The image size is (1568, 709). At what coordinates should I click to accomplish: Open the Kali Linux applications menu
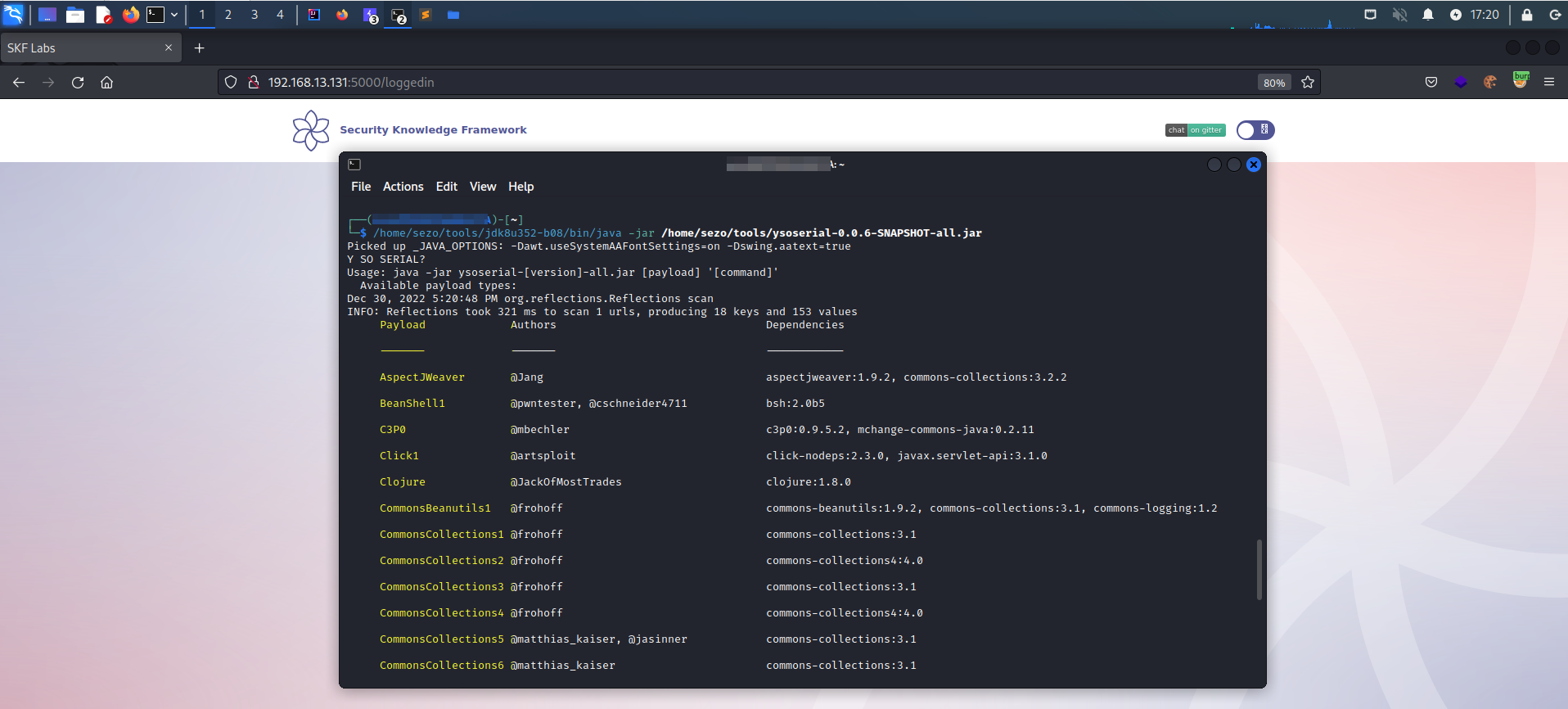pos(14,14)
